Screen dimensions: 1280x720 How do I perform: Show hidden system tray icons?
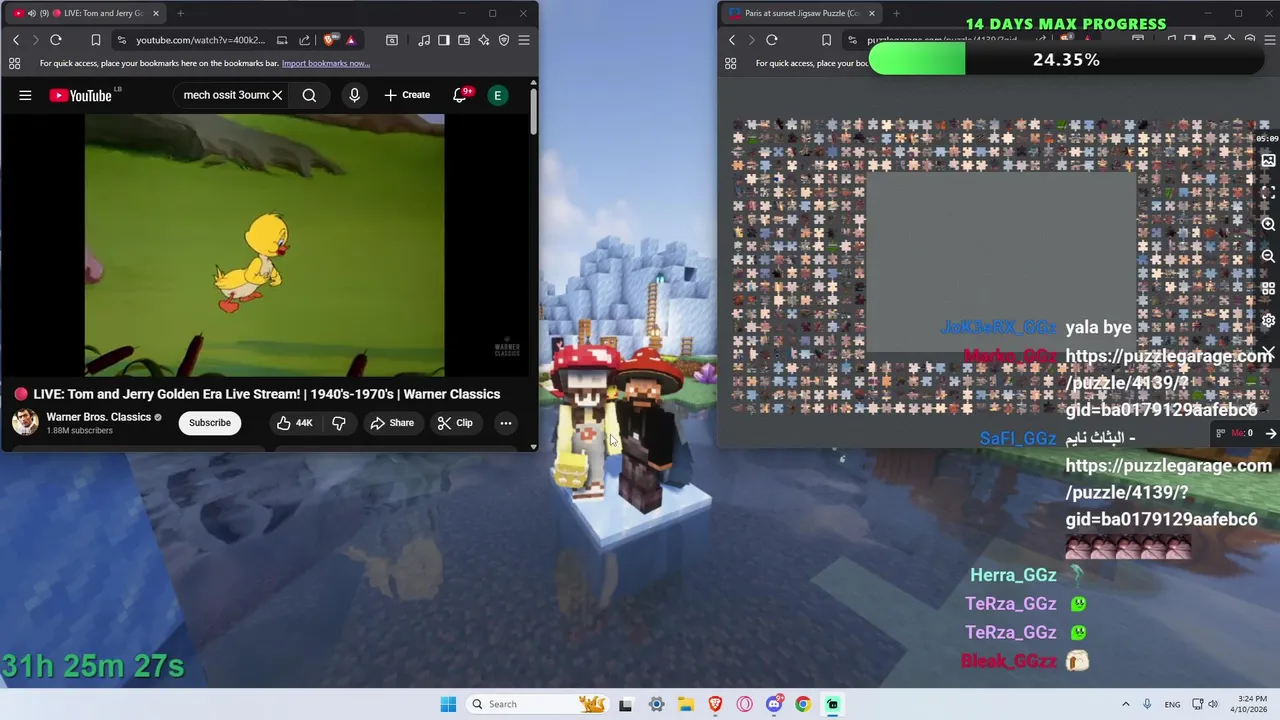[x=1125, y=704]
